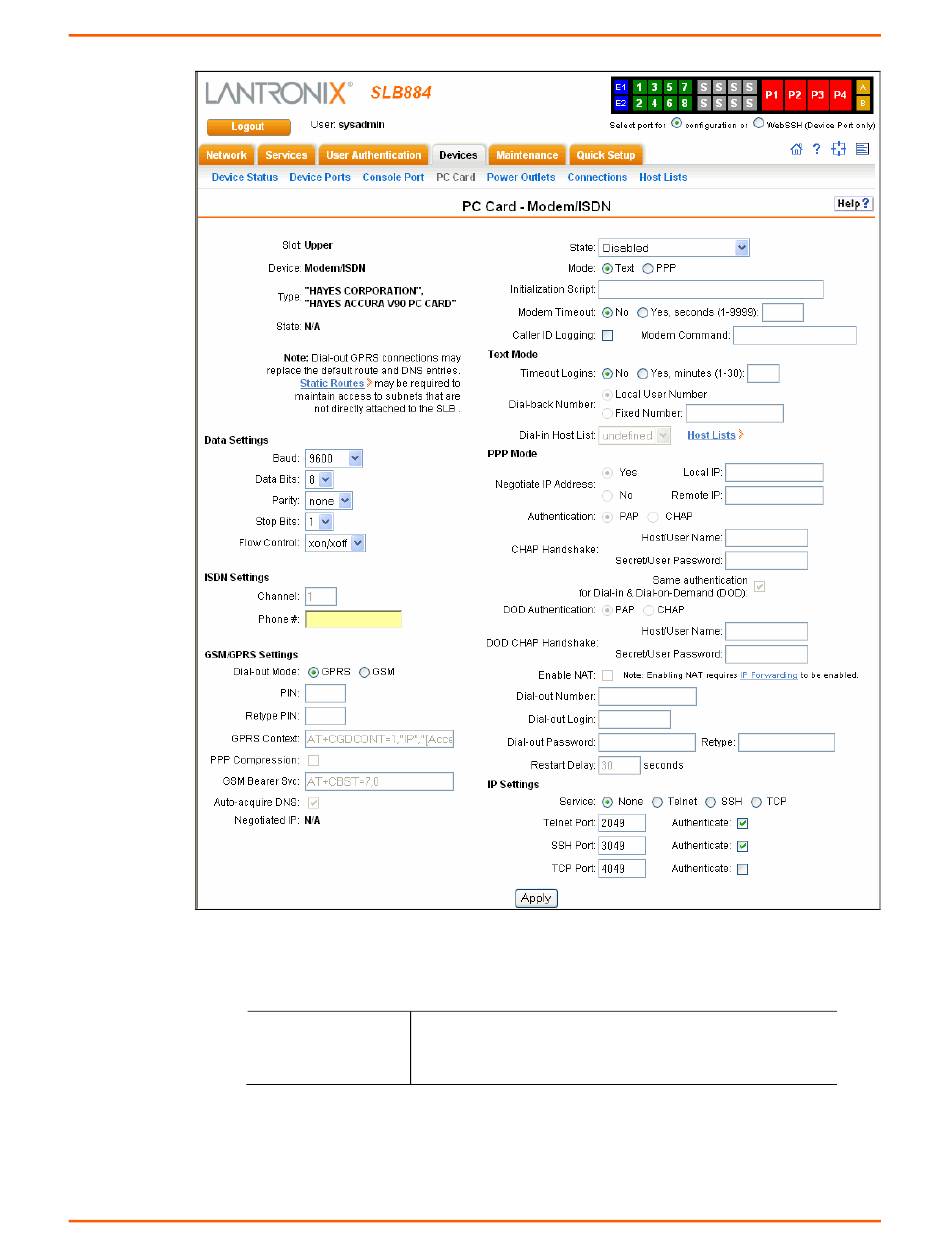950x1260 pixels.
Task: Select configuration radio for port selection
Action: (677, 124)
